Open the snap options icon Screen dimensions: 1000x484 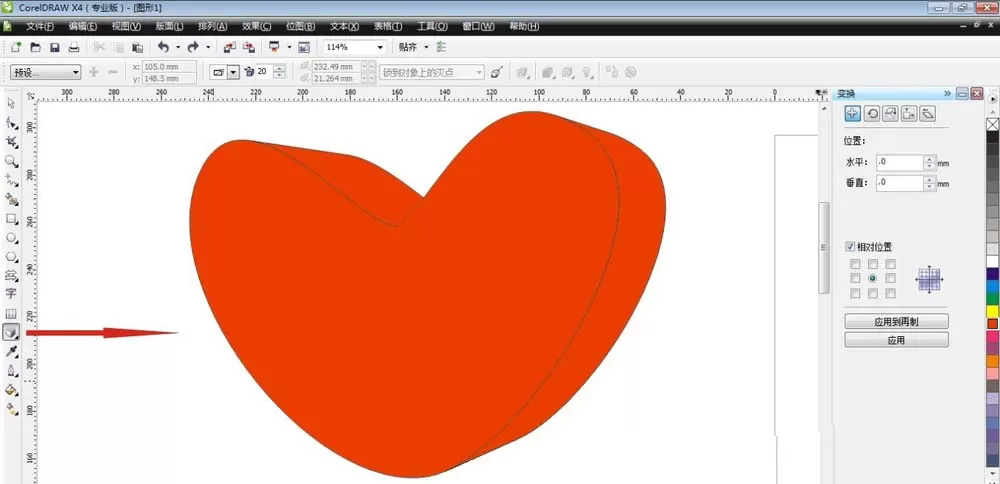tap(441, 47)
